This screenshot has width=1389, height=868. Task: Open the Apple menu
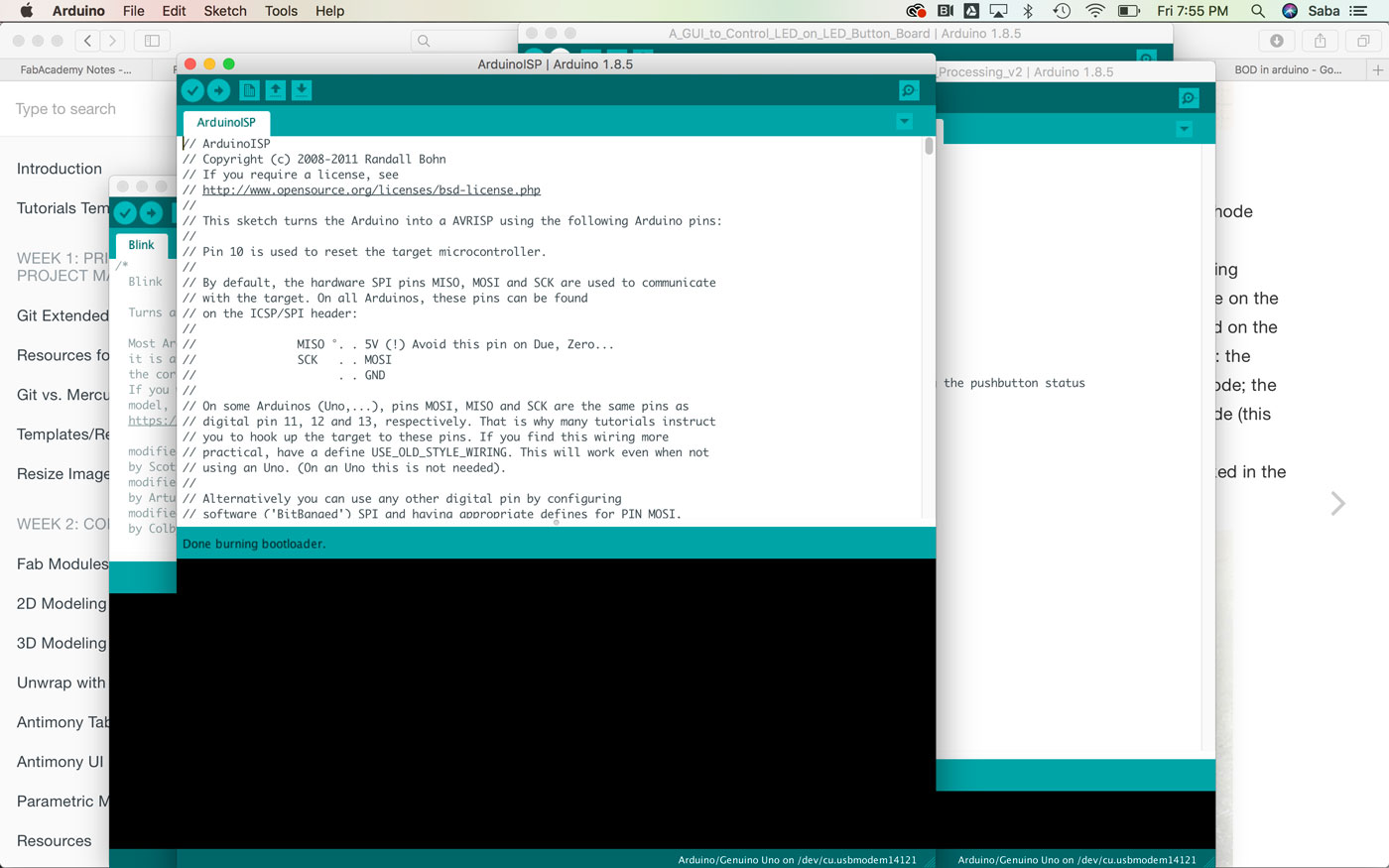point(27,11)
